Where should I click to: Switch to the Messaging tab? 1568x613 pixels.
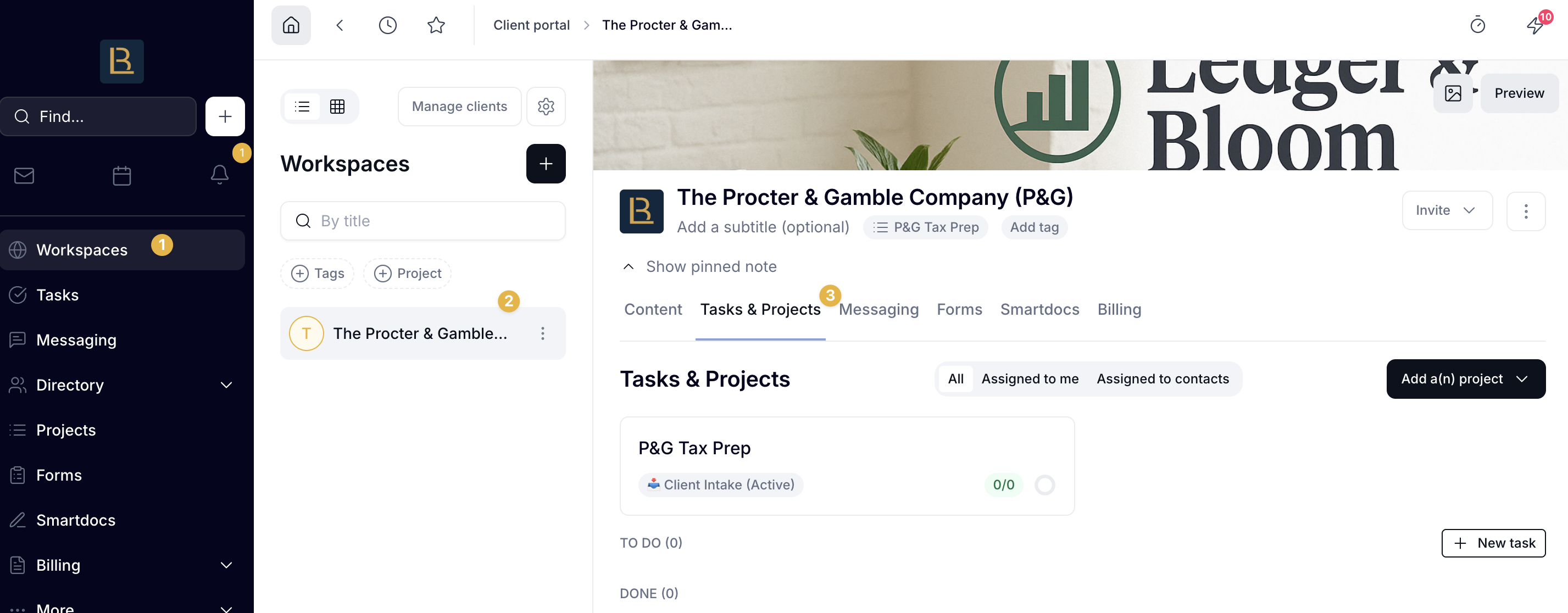tap(878, 309)
